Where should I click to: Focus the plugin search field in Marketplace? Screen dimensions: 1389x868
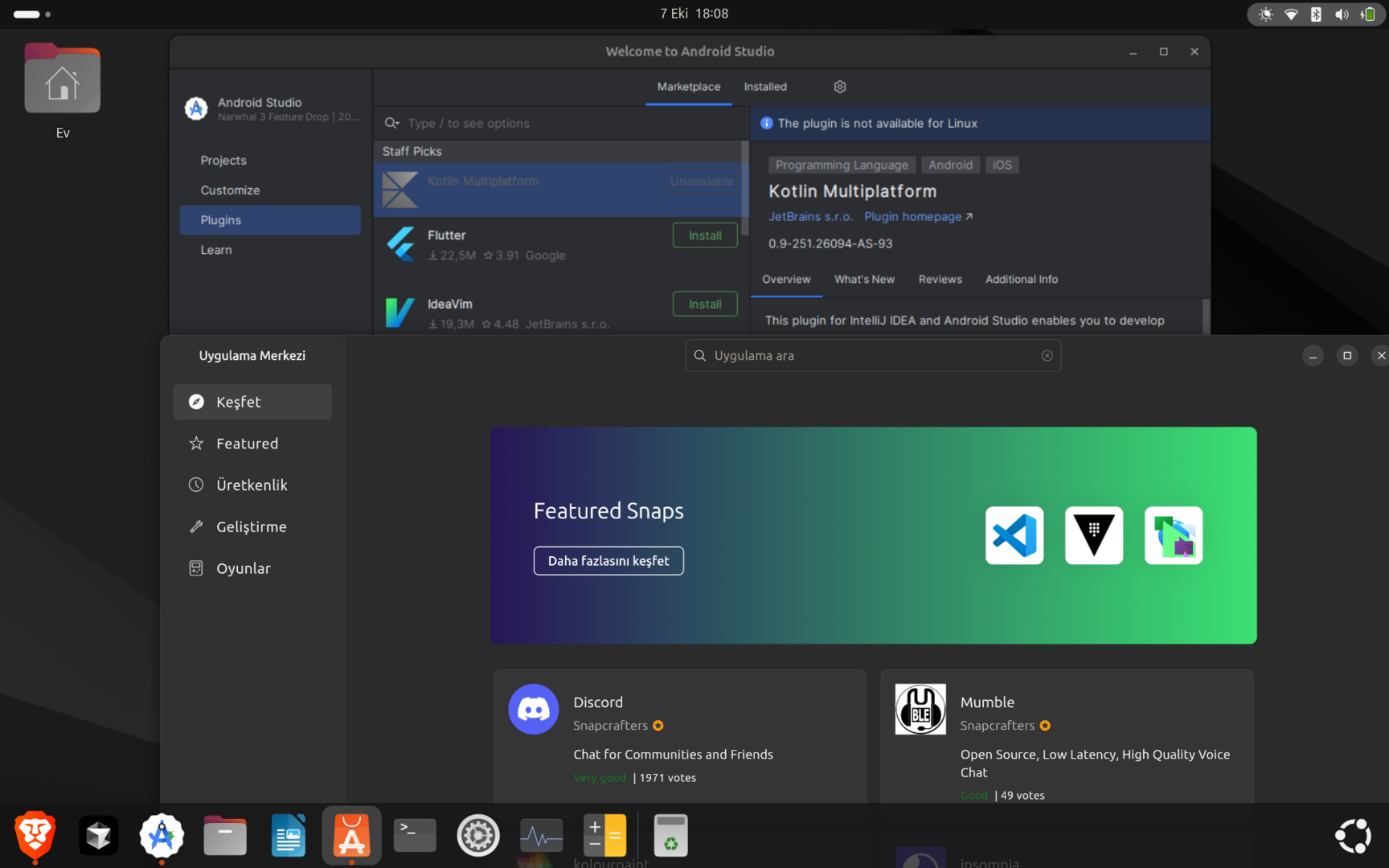click(x=562, y=123)
